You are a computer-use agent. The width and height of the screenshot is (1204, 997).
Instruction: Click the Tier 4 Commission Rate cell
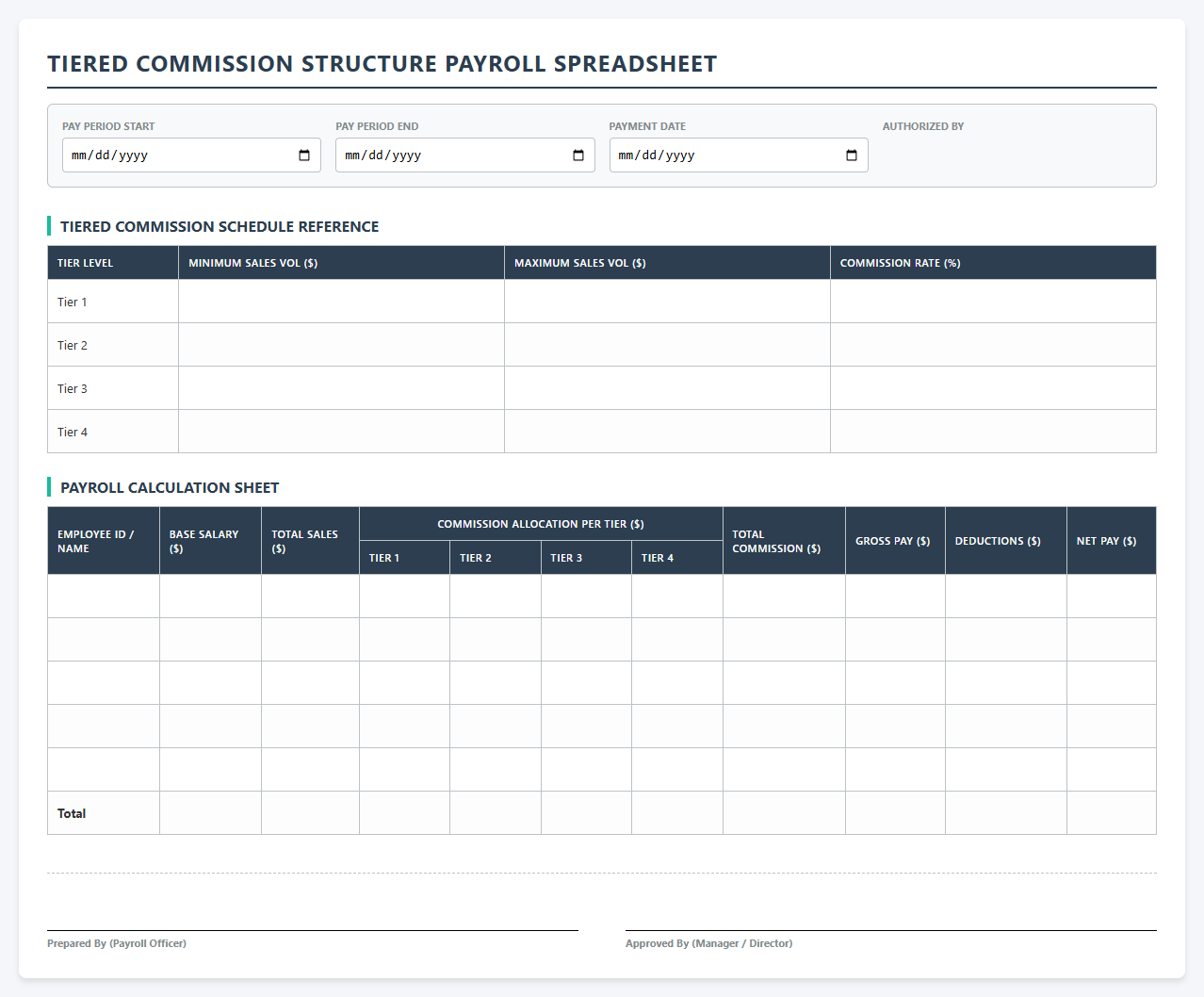coord(993,432)
